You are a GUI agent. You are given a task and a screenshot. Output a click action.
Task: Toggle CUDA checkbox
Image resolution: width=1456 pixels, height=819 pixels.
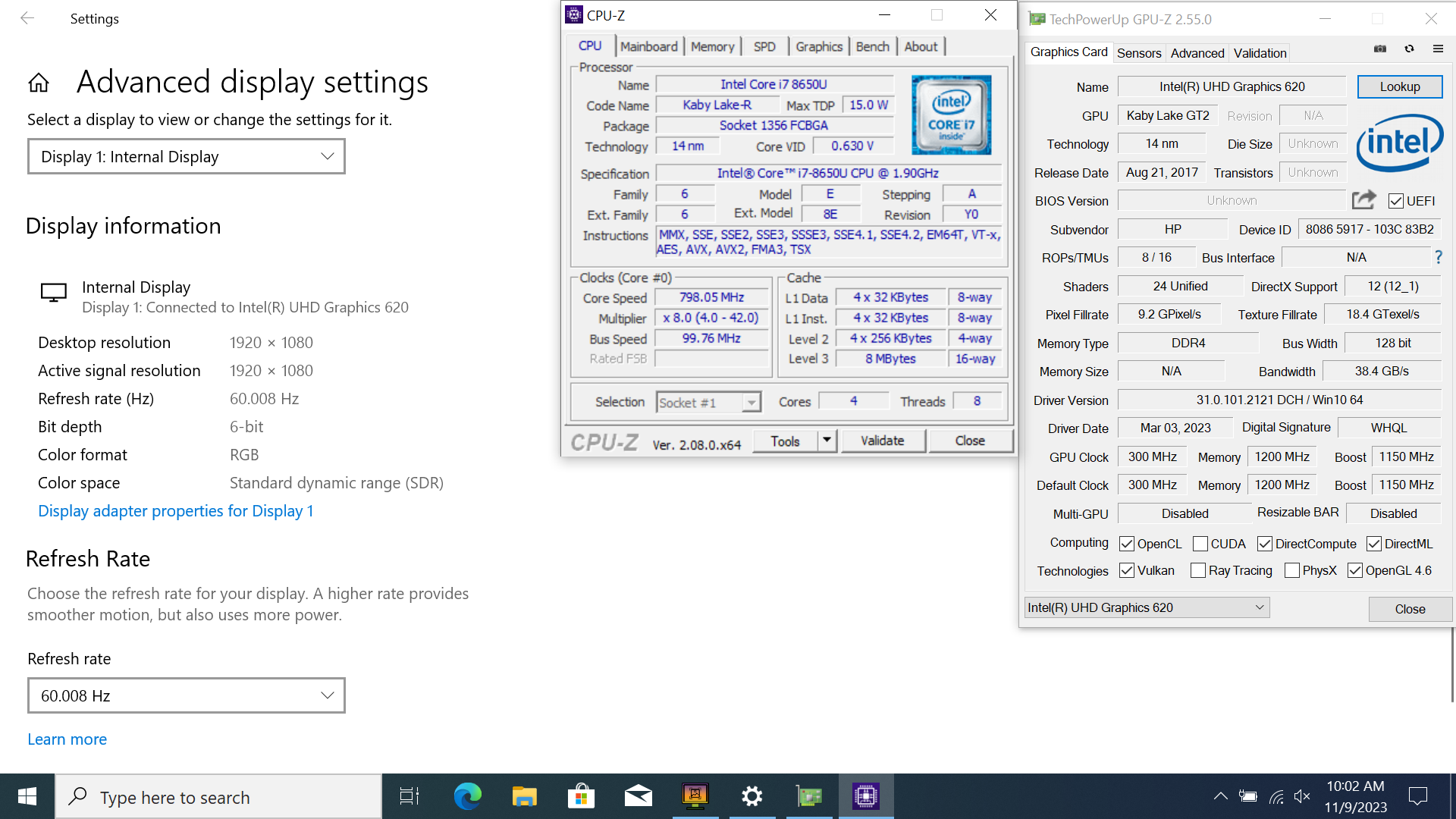click(x=1200, y=544)
